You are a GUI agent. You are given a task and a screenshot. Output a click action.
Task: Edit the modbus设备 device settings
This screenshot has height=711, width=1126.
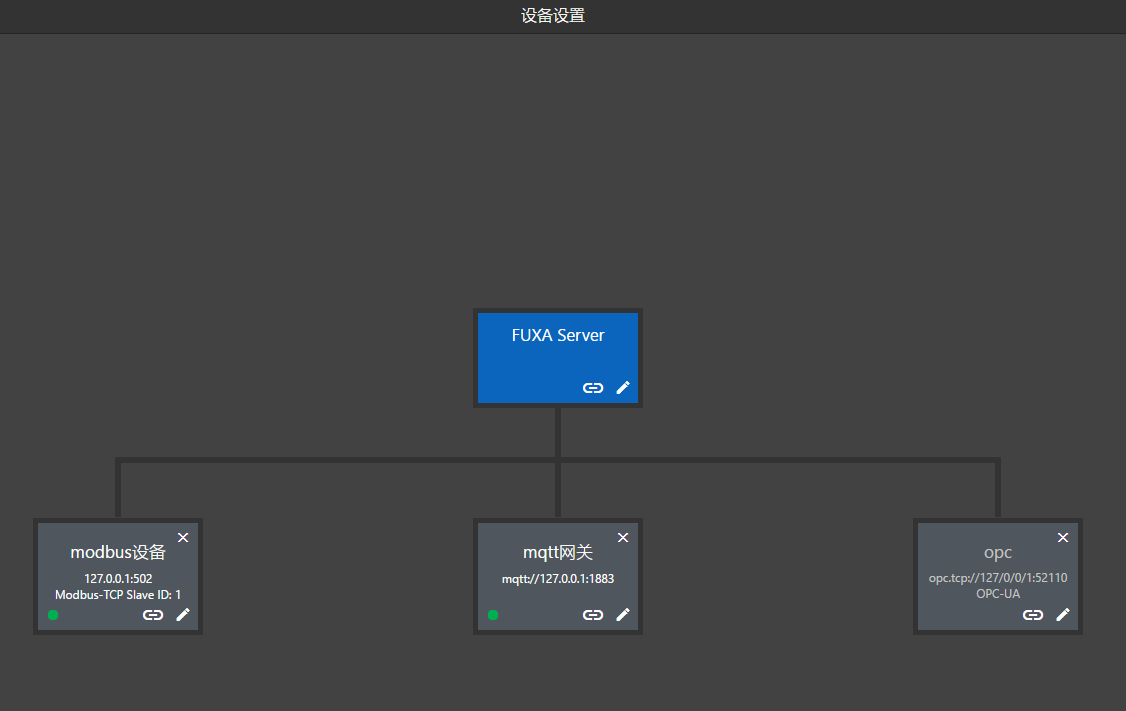(183, 615)
